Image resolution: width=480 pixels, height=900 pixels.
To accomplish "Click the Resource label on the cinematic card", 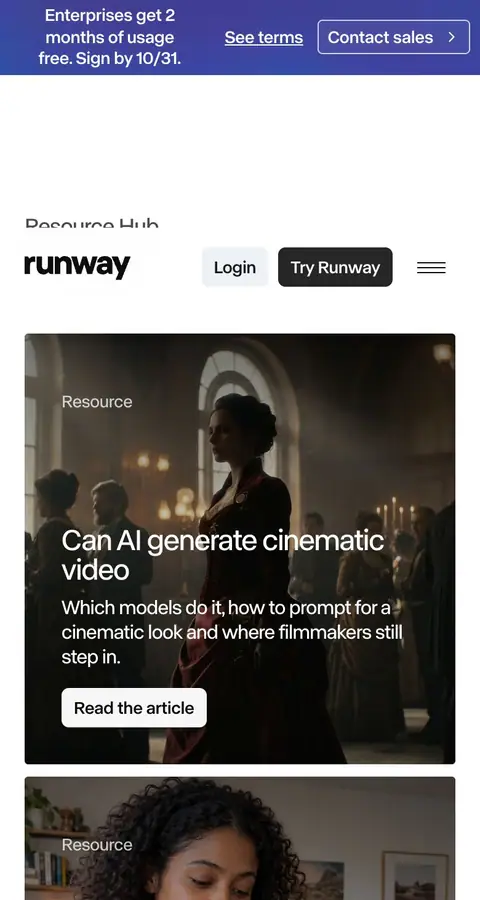I will click(97, 402).
